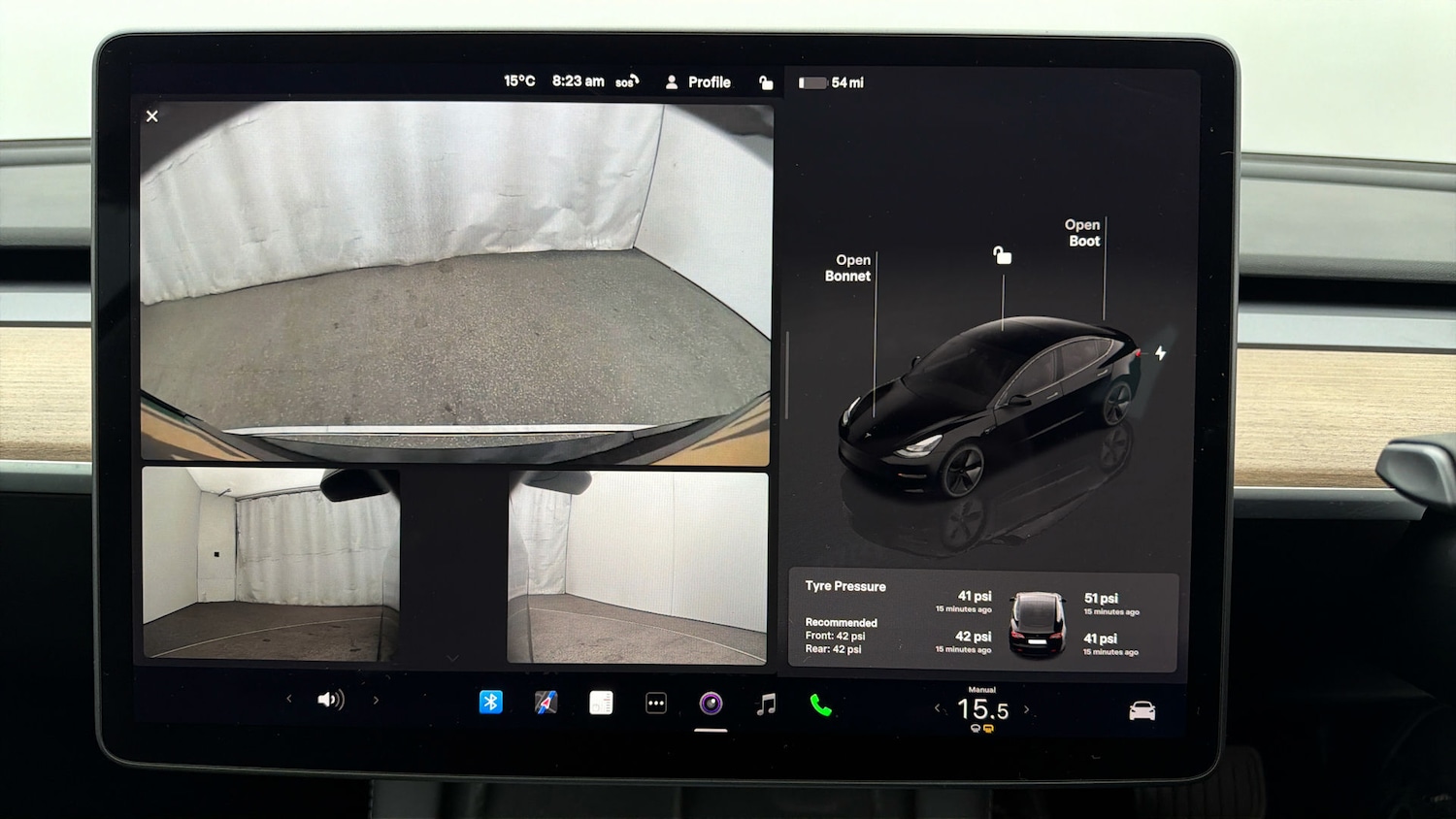This screenshot has width=1456, height=819.
Task: Open the energy consumption app
Action: click(601, 701)
